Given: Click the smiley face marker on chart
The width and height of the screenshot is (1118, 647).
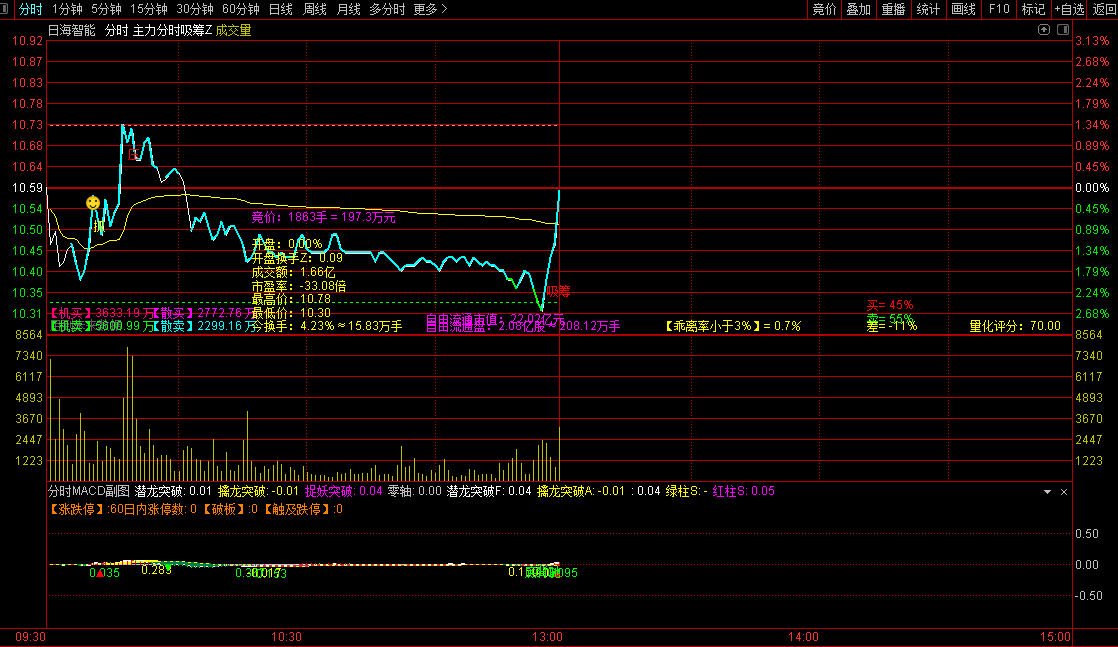Looking at the screenshot, I should tap(93, 203).
